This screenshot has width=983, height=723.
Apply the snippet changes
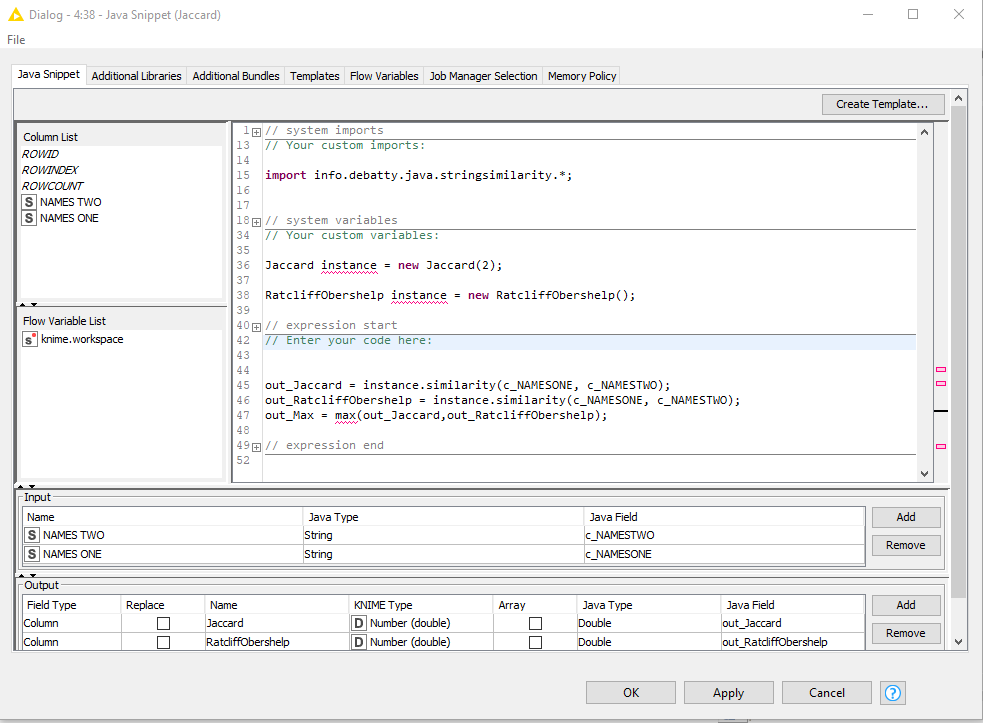click(728, 692)
